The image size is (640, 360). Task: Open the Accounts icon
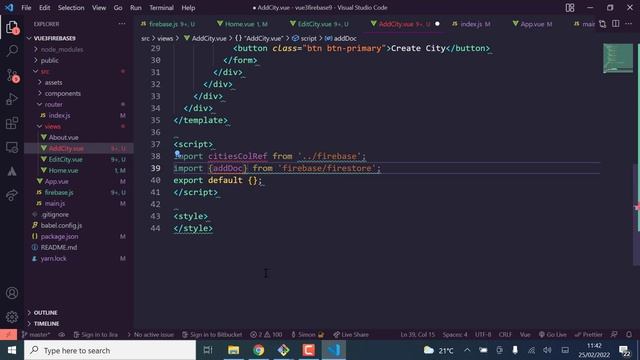click(x=12, y=293)
